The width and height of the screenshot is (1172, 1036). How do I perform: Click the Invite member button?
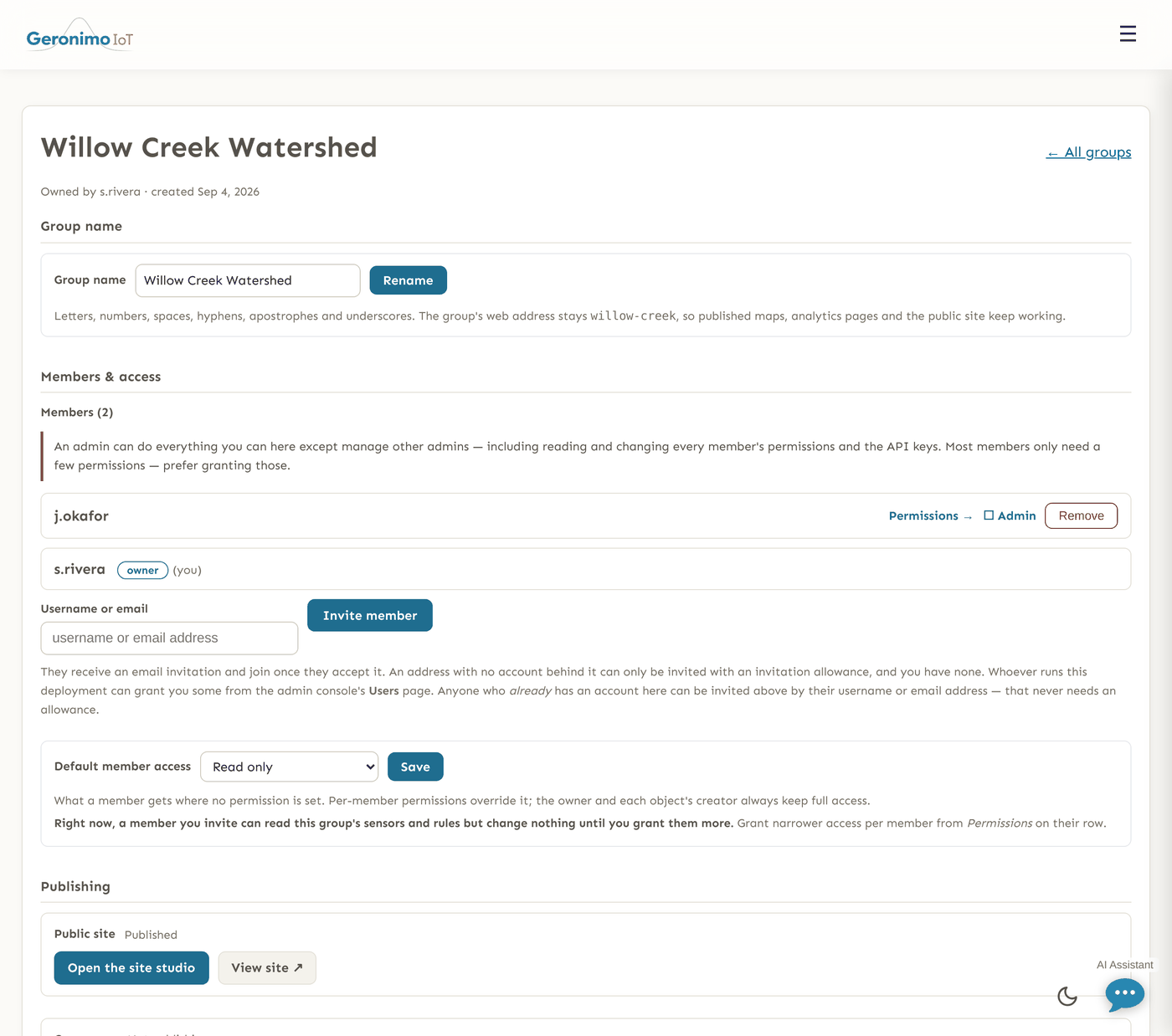370,615
